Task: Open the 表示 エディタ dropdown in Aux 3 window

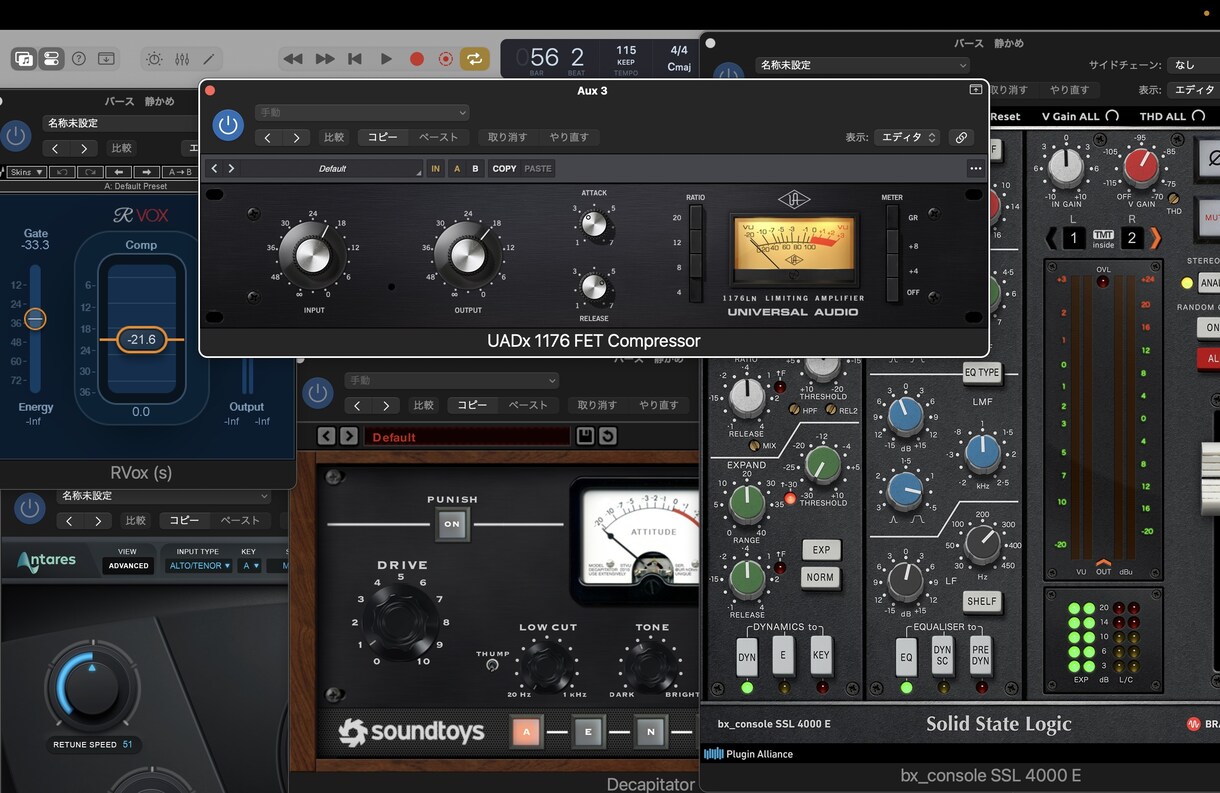Action: (x=907, y=137)
